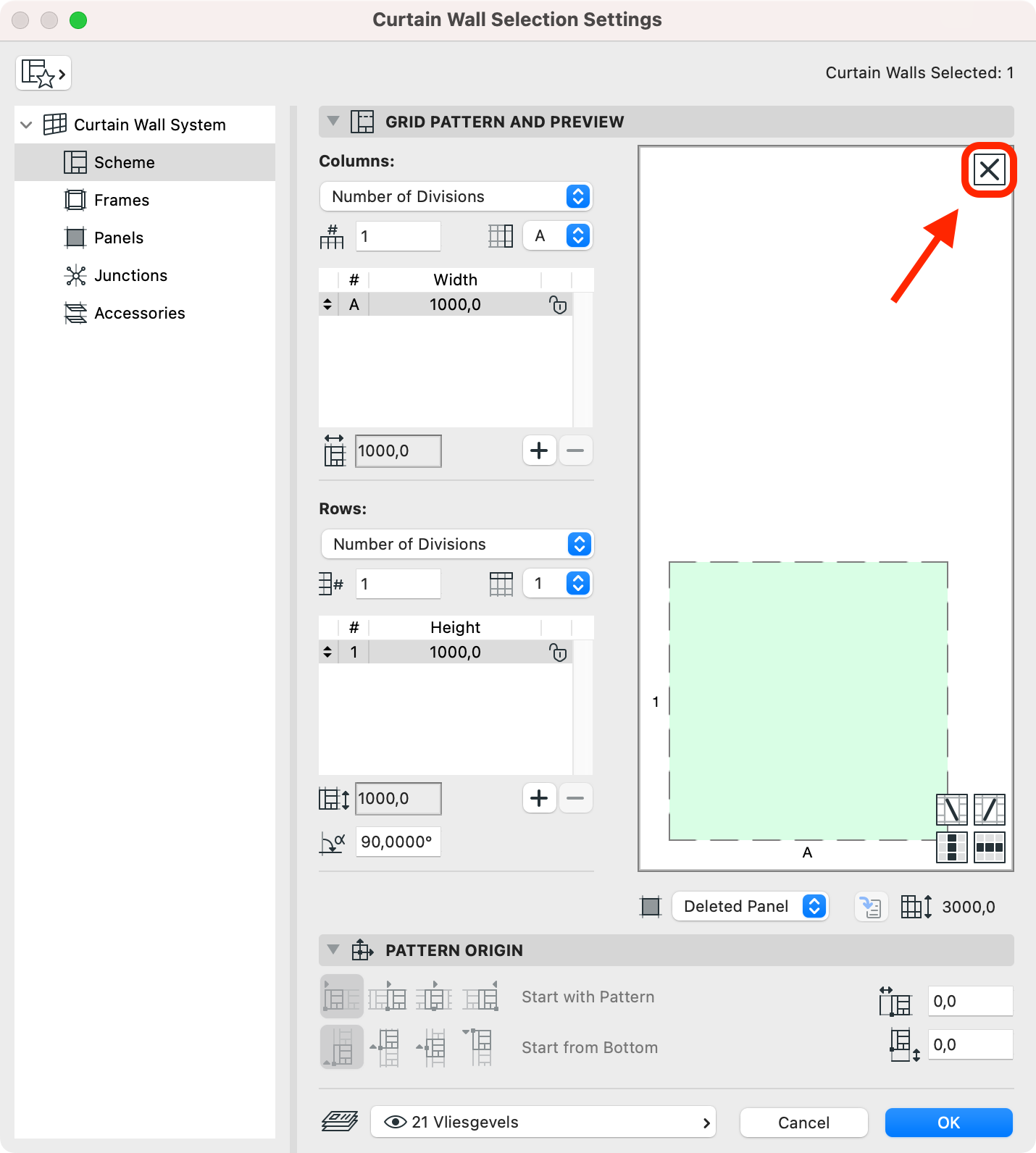
Task: Edit the grid angle 90,0000° field
Action: point(398,842)
